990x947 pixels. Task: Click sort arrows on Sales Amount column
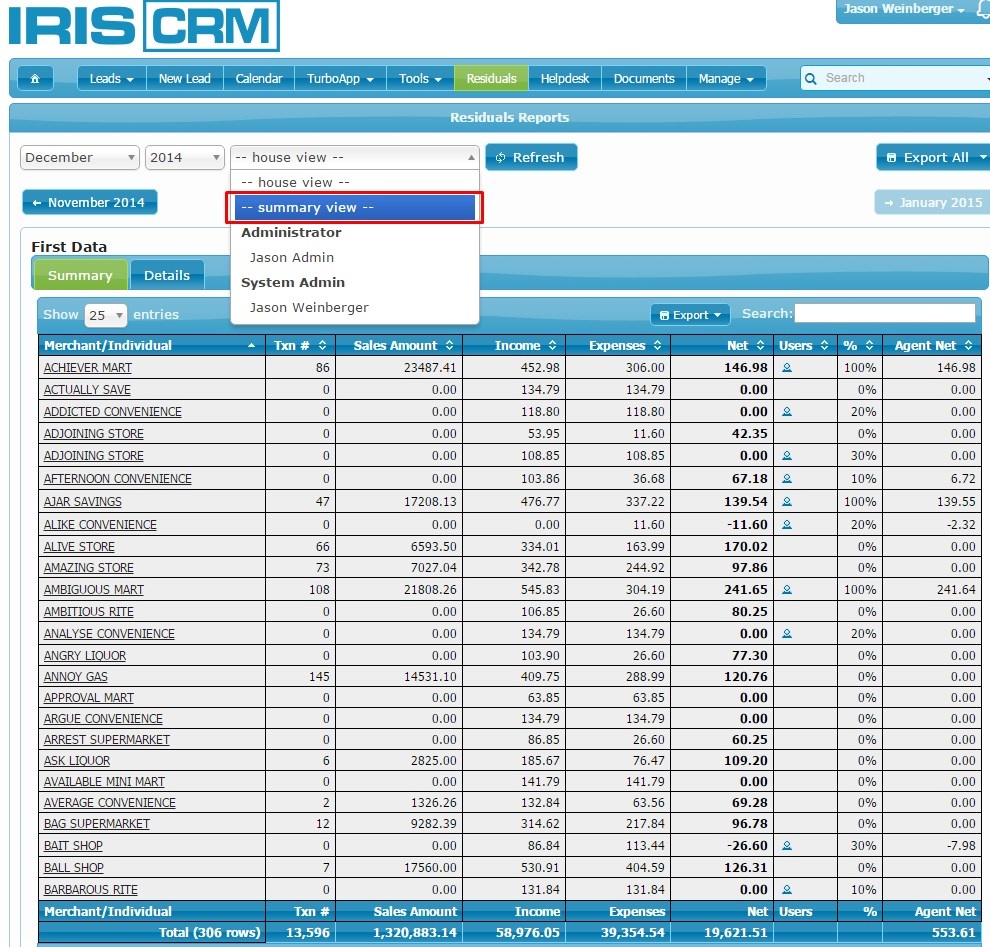tap(449, 345)
